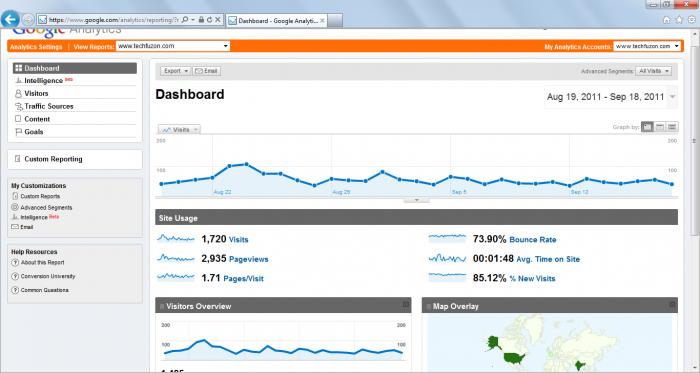Graph by day icon
Viewport: 700px width, 373px height.
tap(647, 127)
